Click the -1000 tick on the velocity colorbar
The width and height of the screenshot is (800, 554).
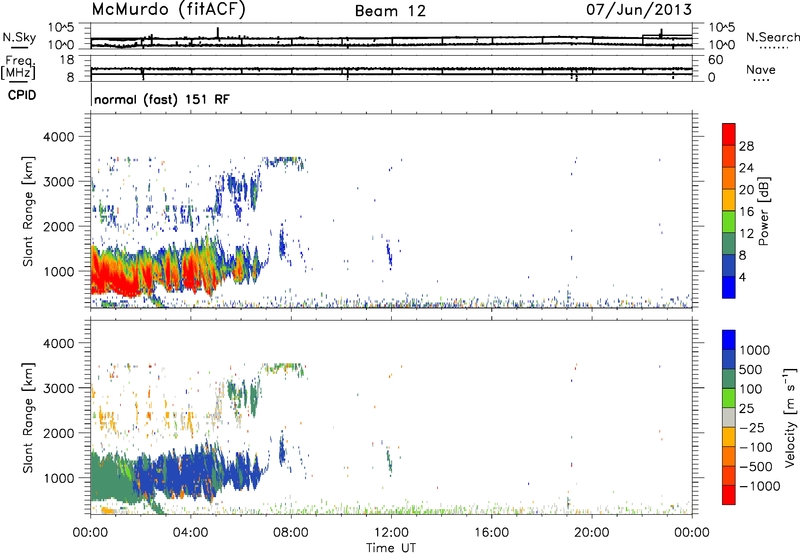tap(760, 486)
